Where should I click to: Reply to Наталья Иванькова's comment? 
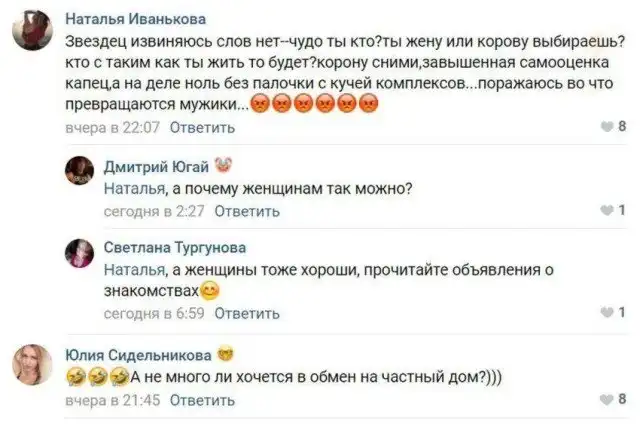coord(203,127)
